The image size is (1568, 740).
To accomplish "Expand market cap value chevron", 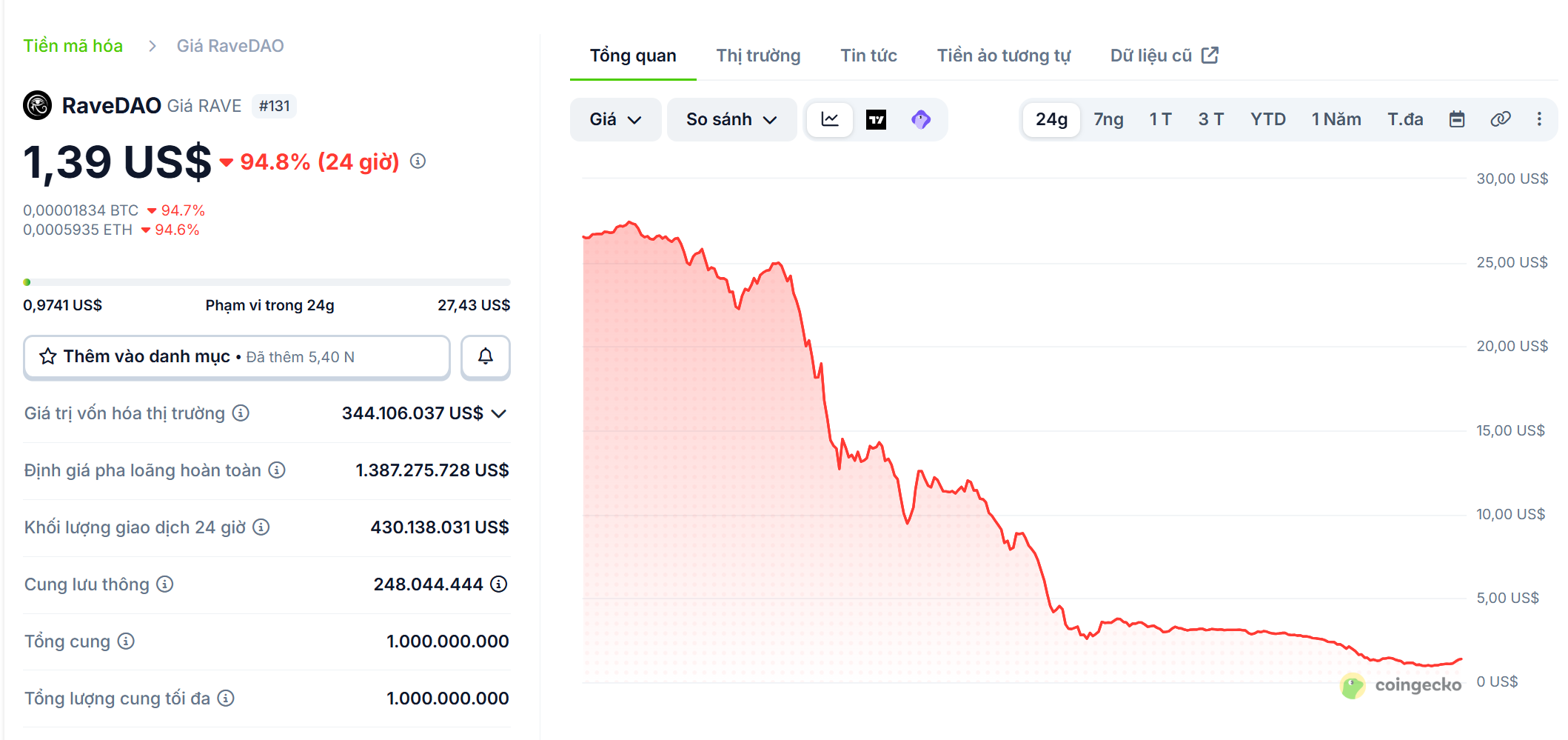I will pos(499,413).
